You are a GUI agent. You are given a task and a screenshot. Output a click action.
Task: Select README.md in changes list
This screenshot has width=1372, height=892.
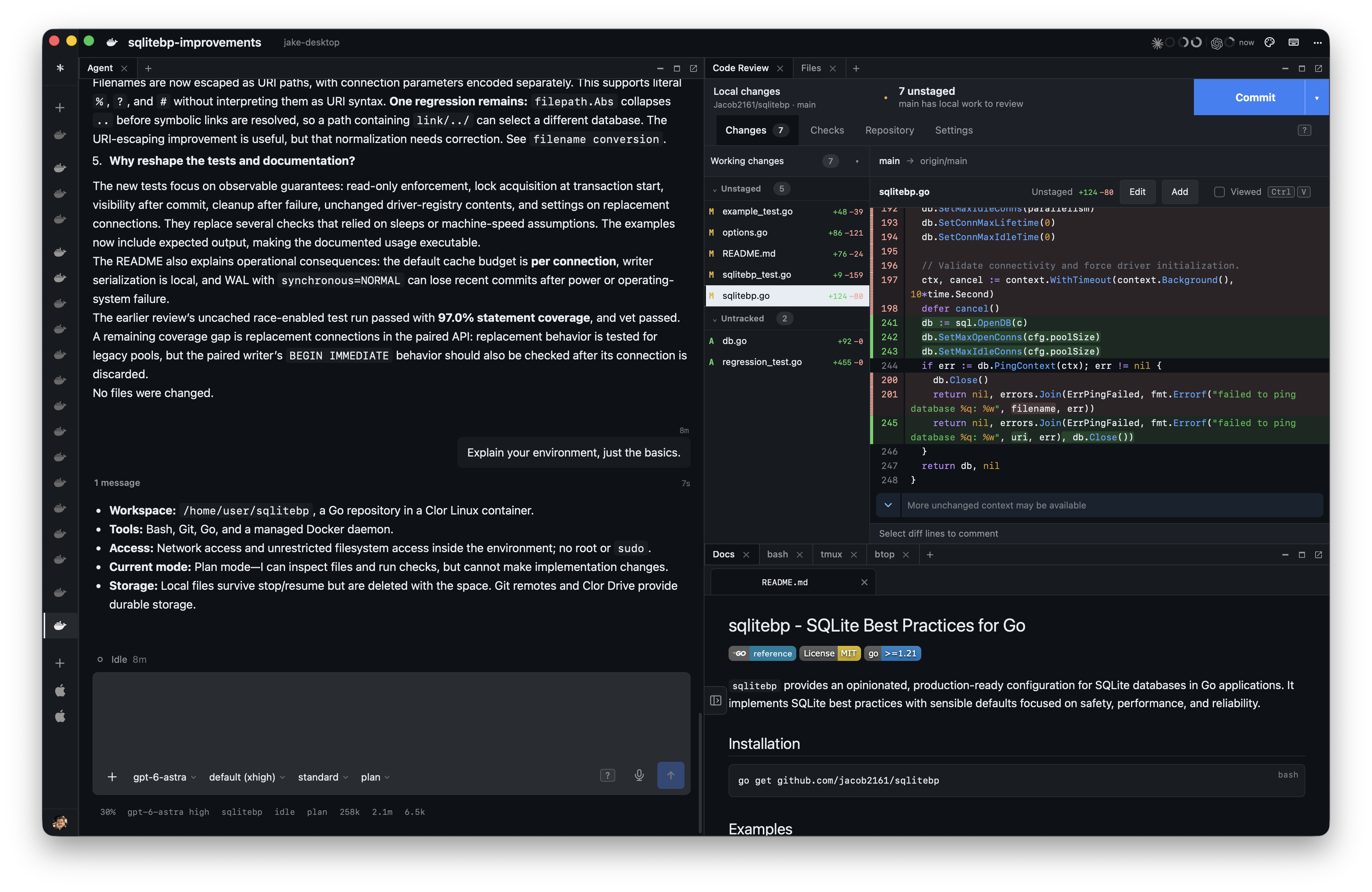[787, 254]
